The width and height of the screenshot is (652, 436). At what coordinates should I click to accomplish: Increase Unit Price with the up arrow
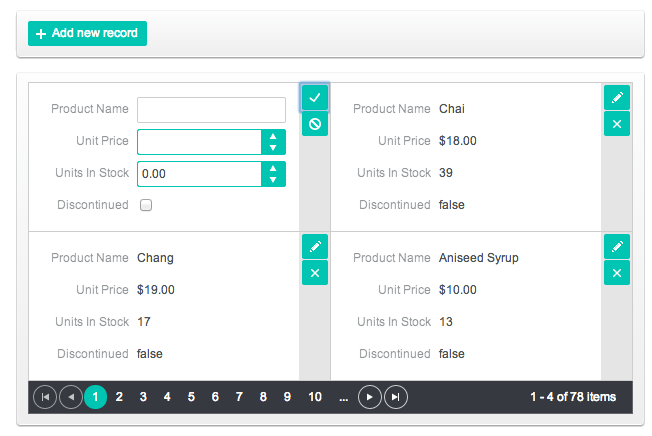coord(273,136)
